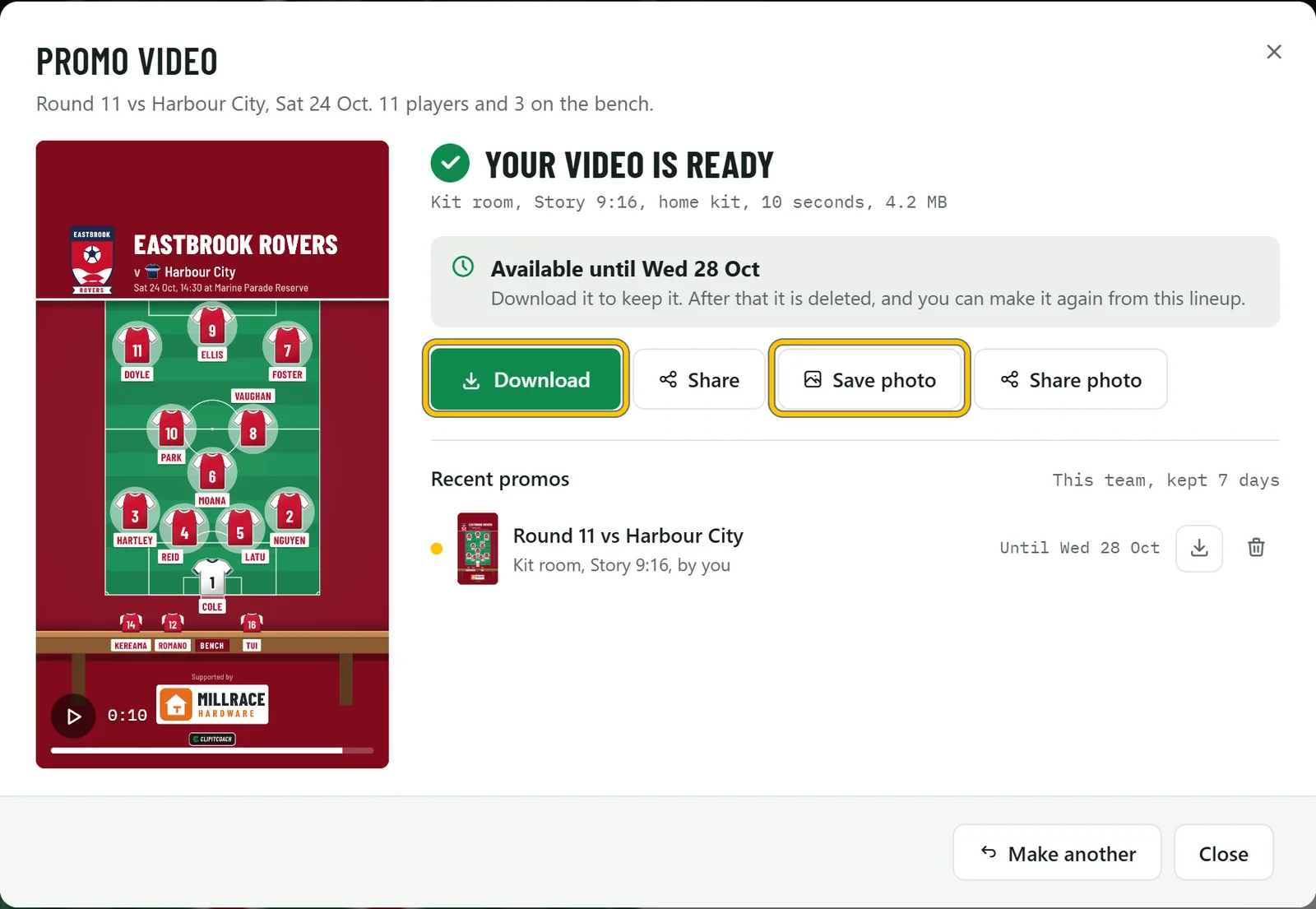The width and height of the screenshot is (1316, 909).
Task: Click 'This team, kept 7 days' text
Action: click(1165, 480)
